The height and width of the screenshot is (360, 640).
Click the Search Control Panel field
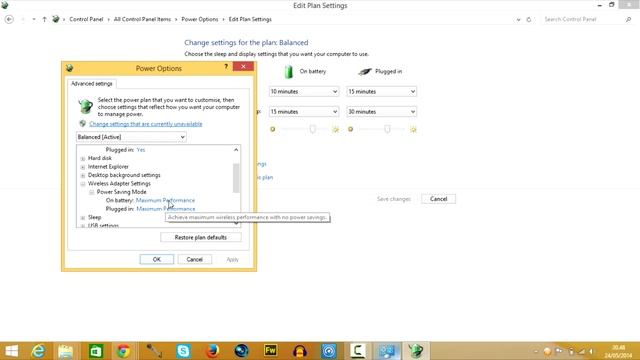click(582, 19)
